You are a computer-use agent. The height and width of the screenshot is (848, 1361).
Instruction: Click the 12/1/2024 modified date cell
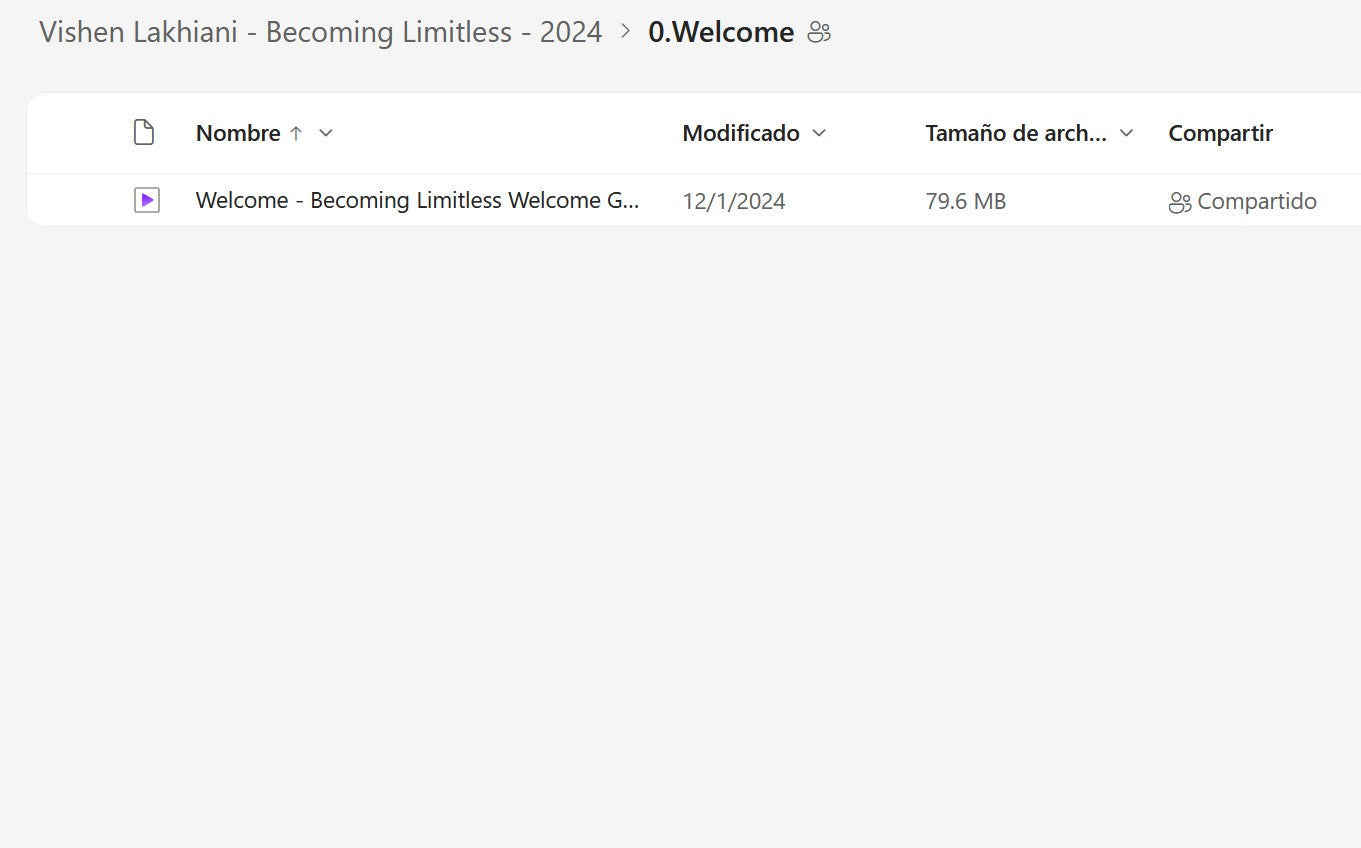pos(734,201)
